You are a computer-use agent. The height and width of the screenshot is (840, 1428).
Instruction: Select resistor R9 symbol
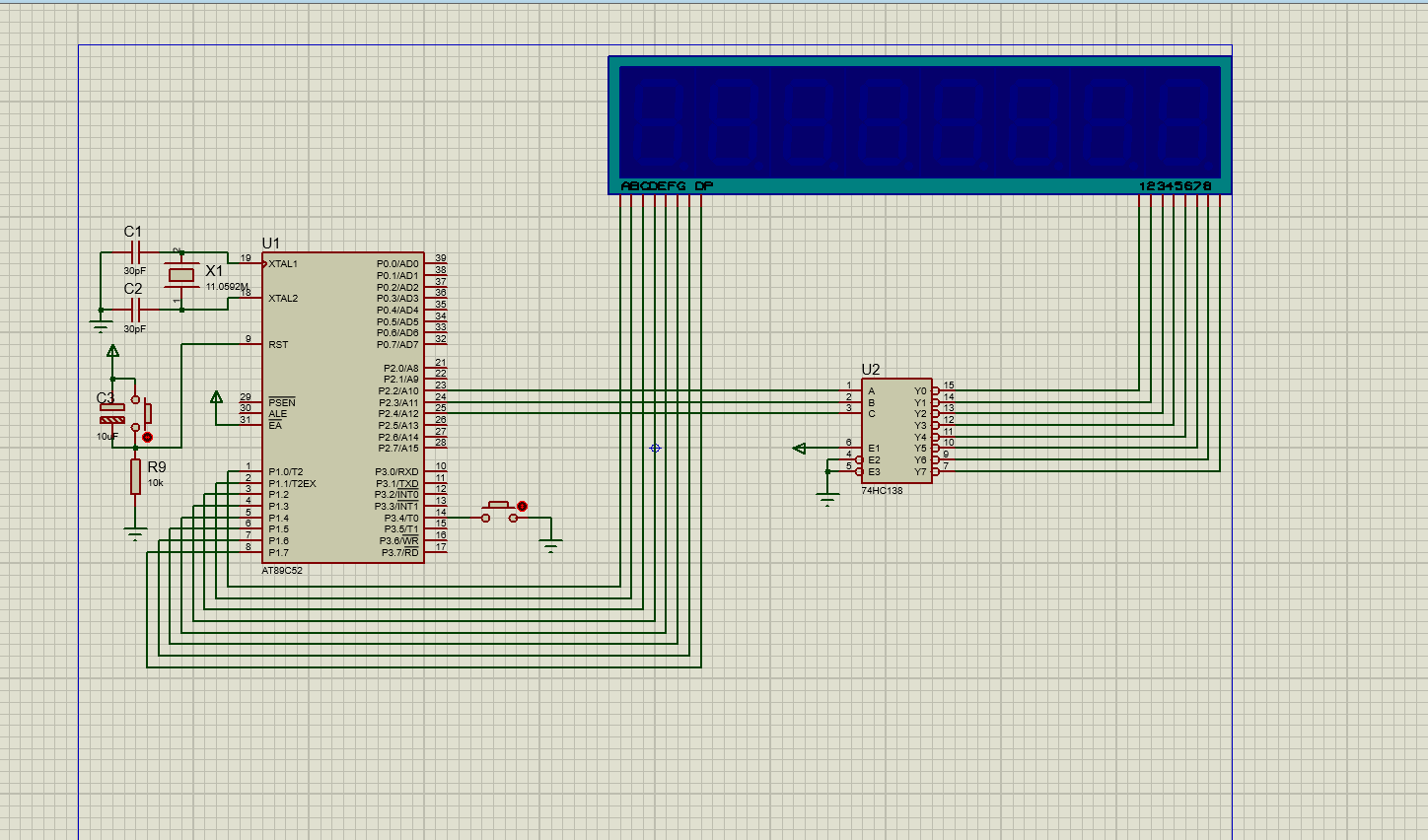click(x=135, y=475)
